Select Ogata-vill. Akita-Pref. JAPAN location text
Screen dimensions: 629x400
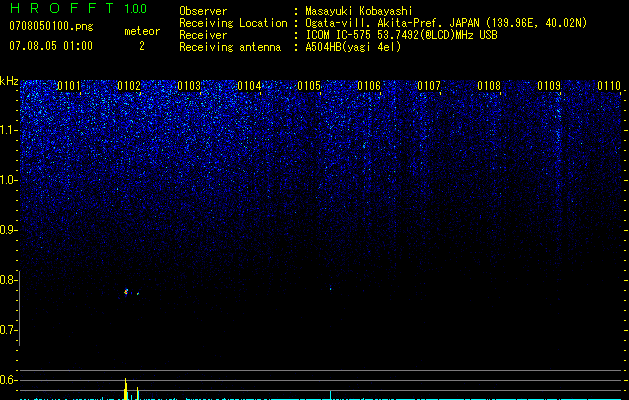coord(446,23)
